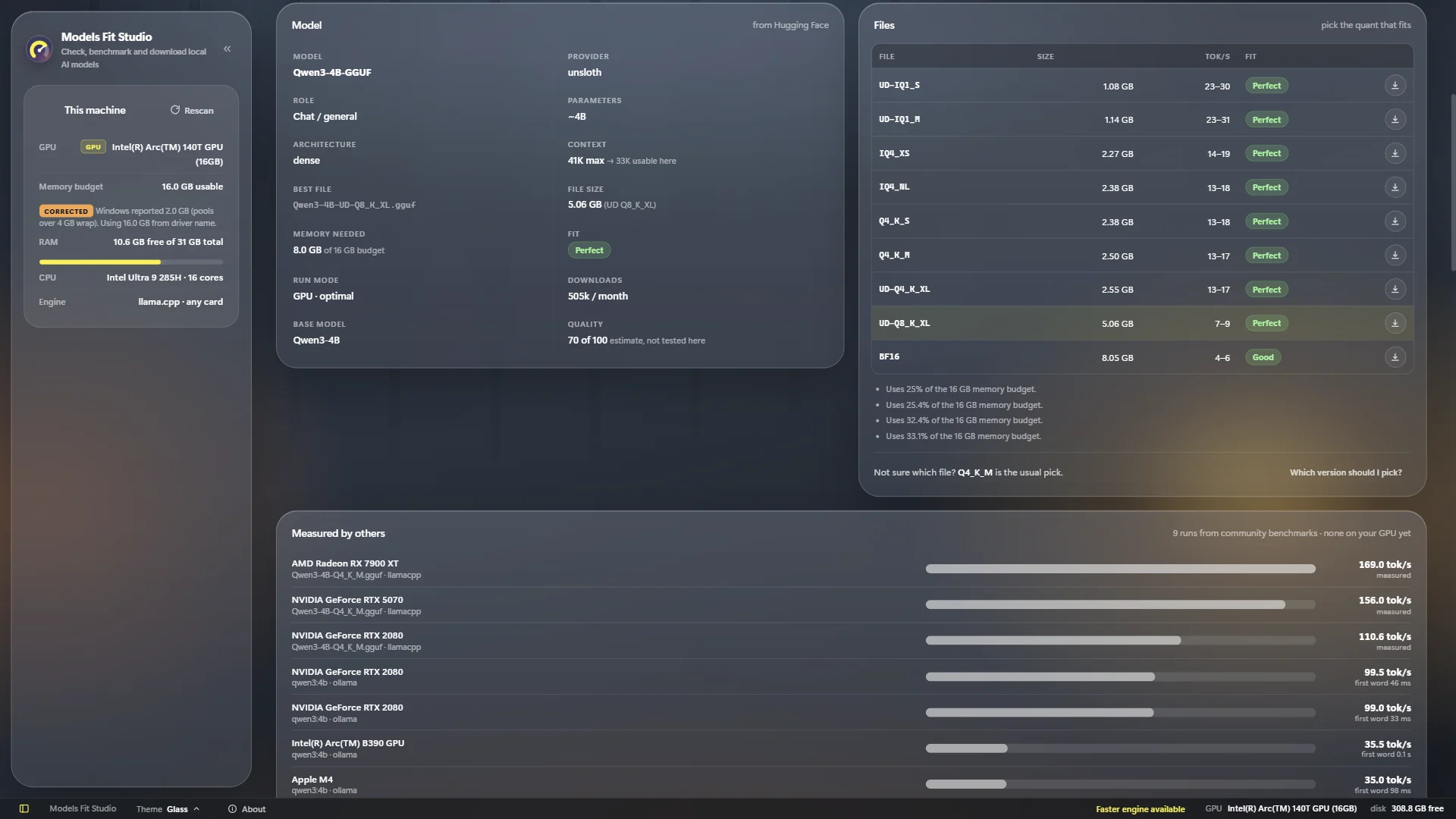
Task: Click the FIT column header
Action: 1250,57
